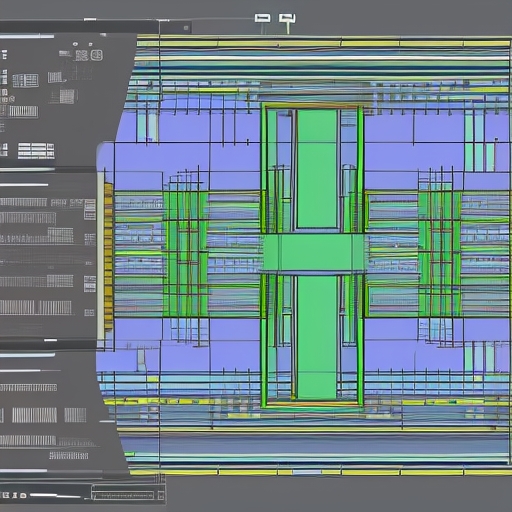Click the white rectangle icon above the canvas
Screen dimensions: 512x512
click(262, 18)
